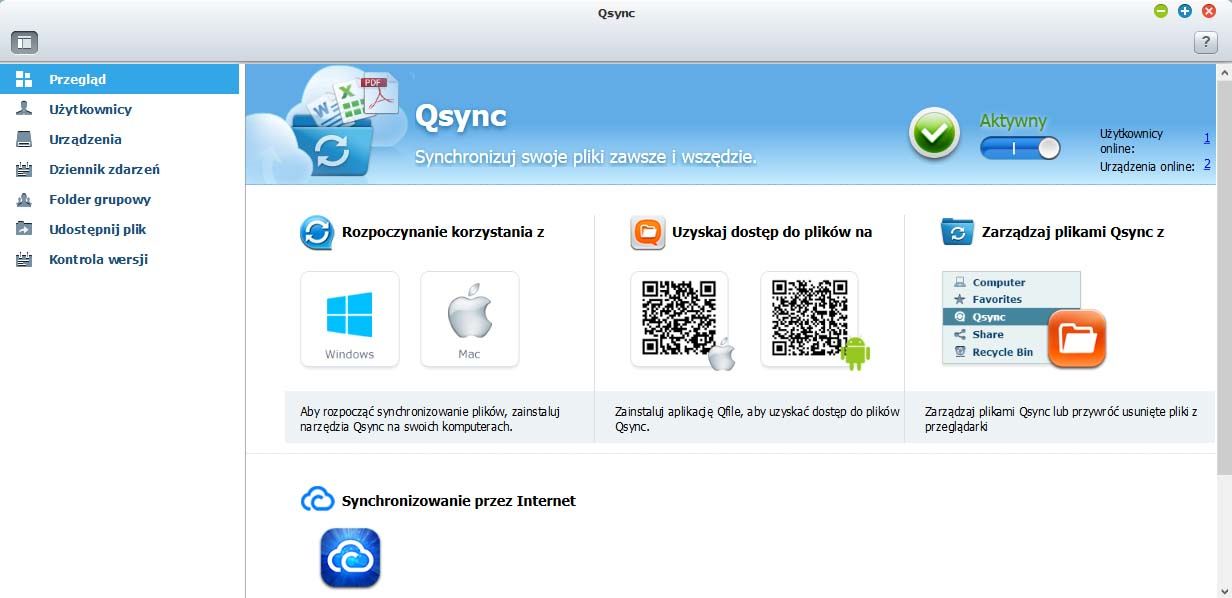Viewport: 1232px width, 598px height.
Task: Download the Windows Qsync client
Action: 350,319
